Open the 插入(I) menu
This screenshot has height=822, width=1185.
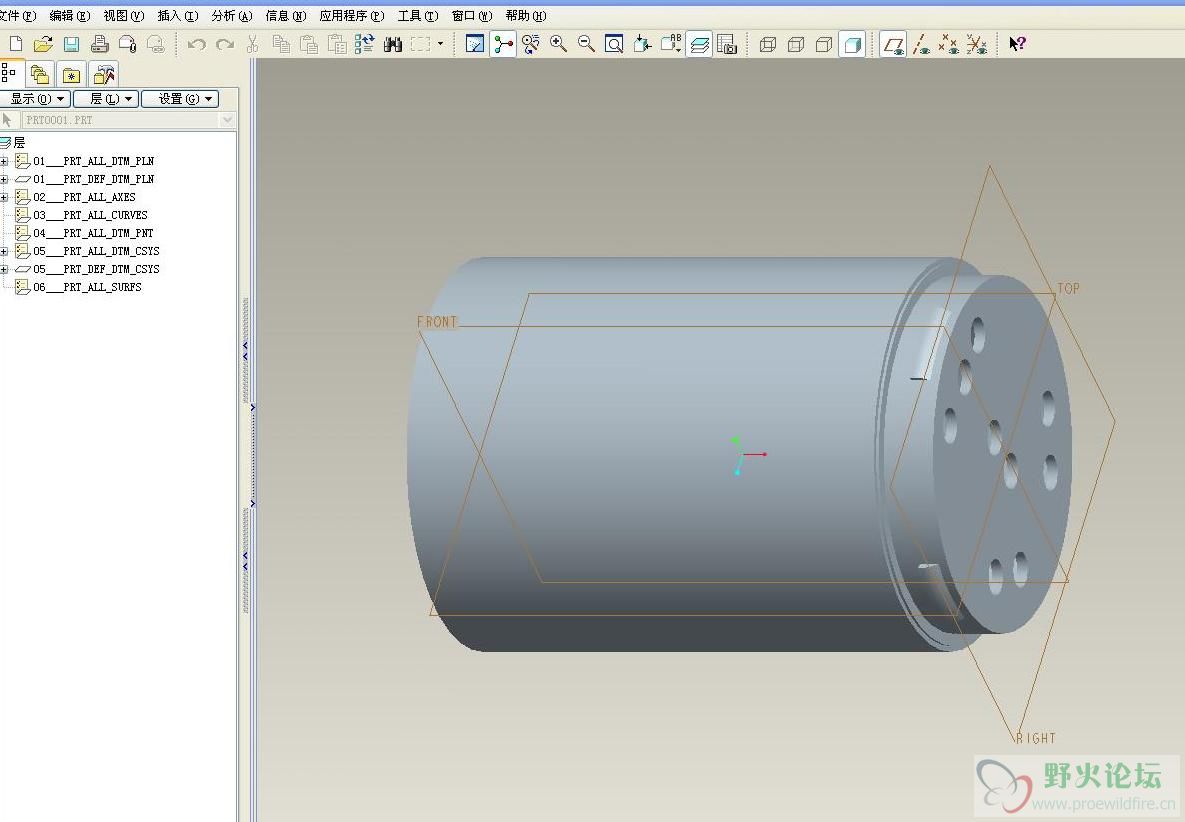click(178, 15)
